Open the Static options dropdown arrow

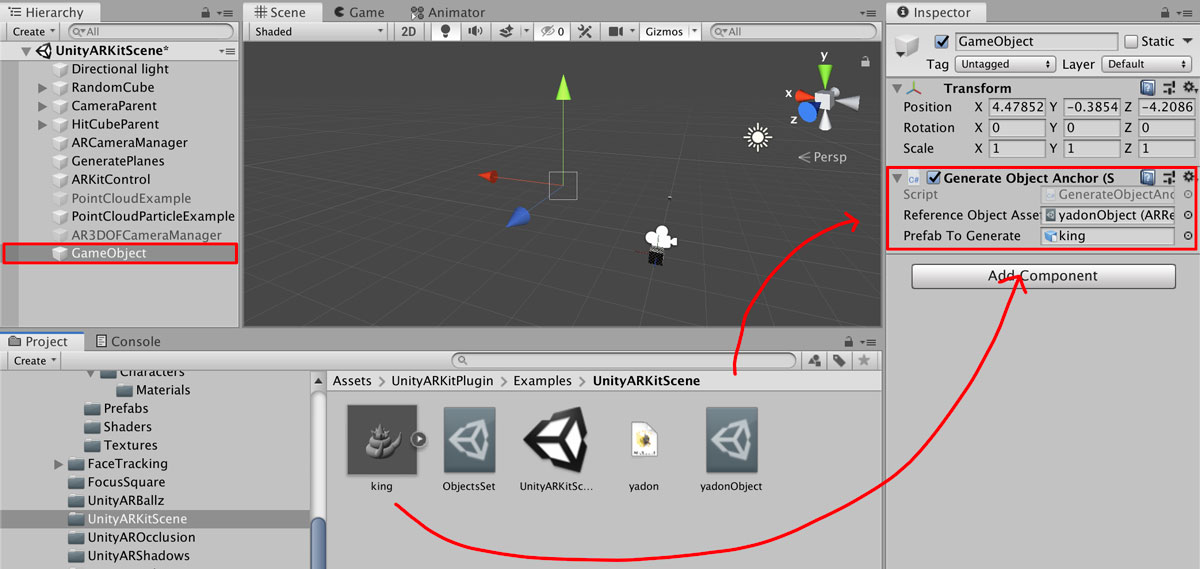pos(1187,42)
